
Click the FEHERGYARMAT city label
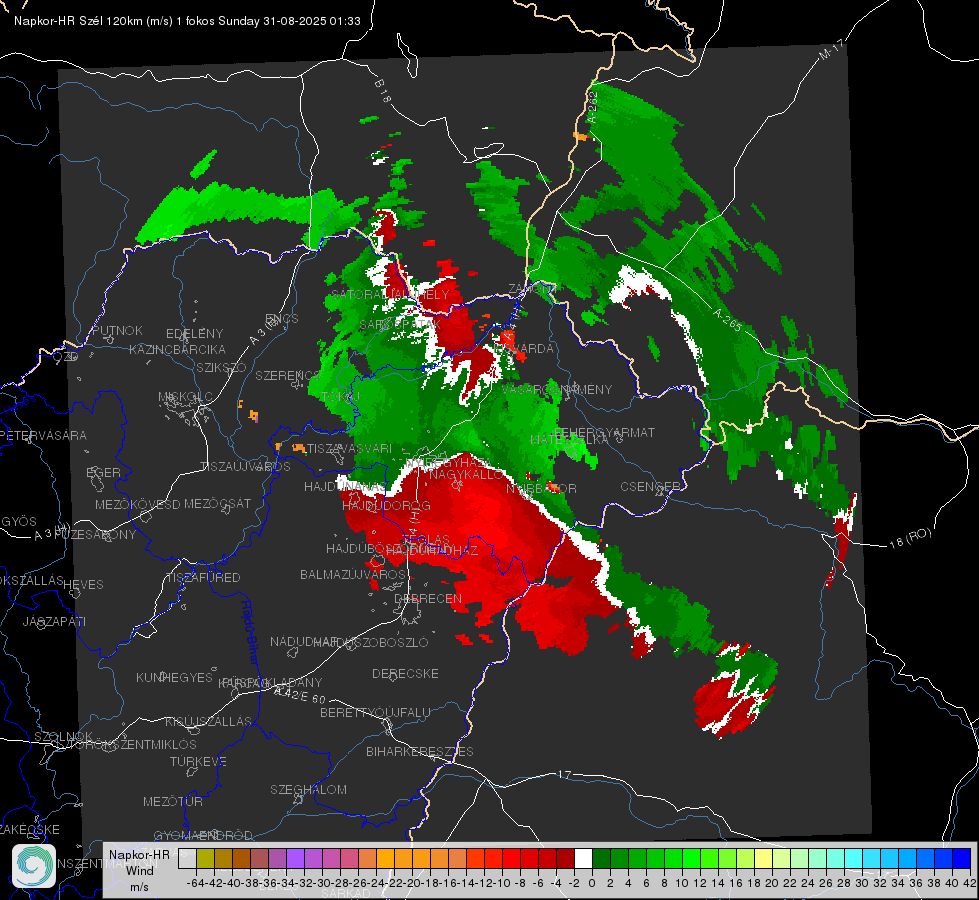[604, 432]
